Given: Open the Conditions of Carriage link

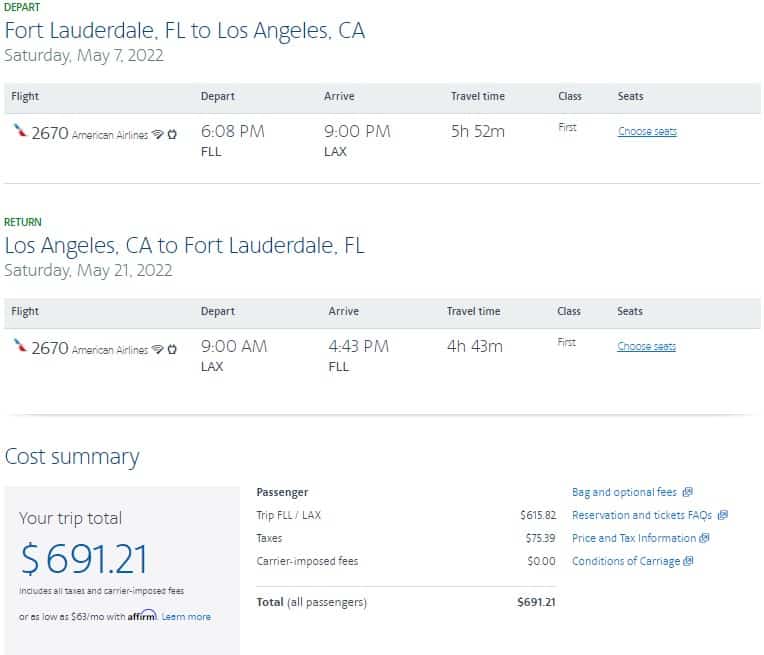Looking at the screenshot, I should [624, 561].
